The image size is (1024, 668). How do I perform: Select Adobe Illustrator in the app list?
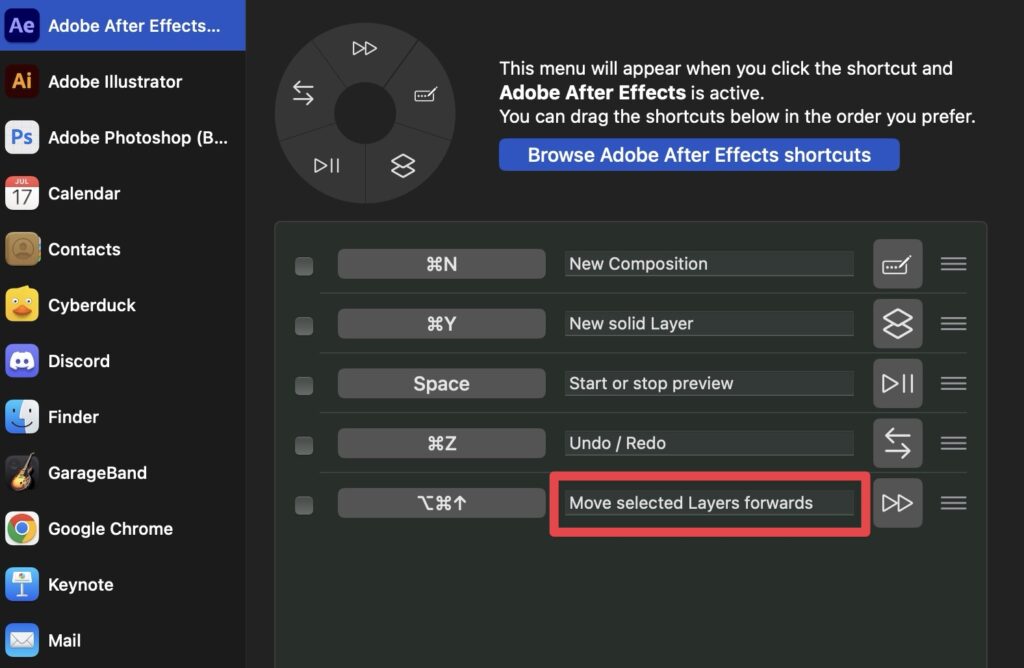(x=123, y=82)
